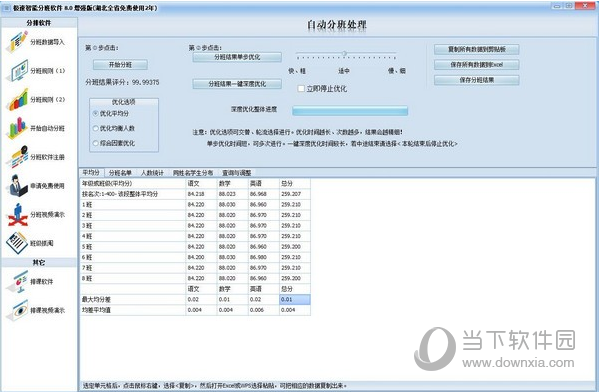Collapse the 分班软件 sidebar group header

tap(39, 23)
